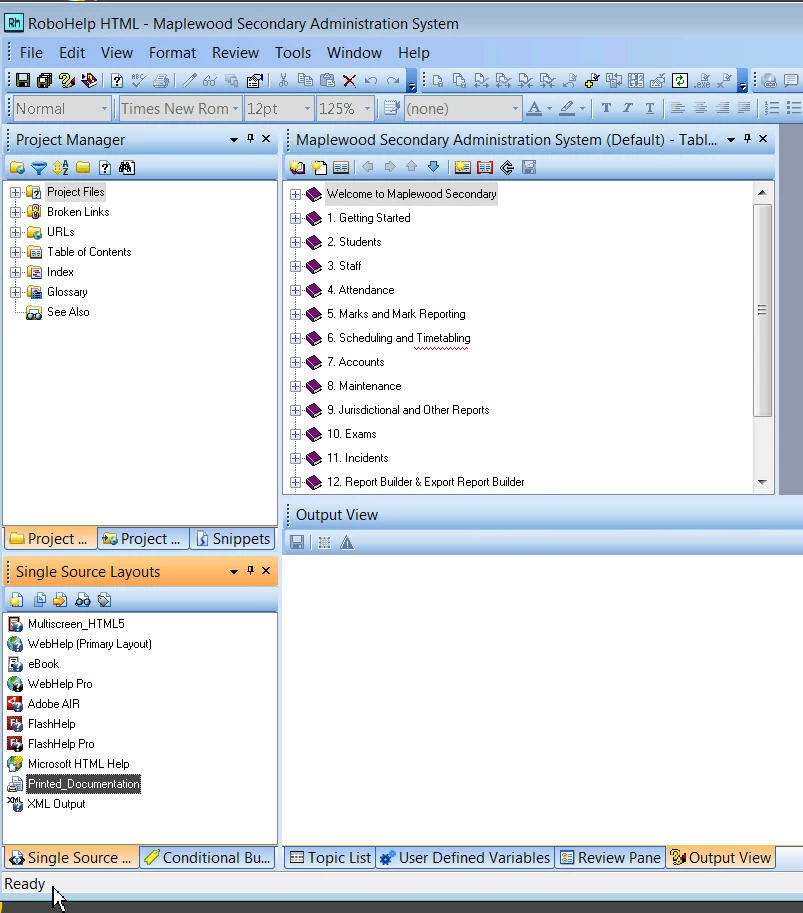This screenshot has height=913, width=803.
Task: Toggle numbered list formatting
Action: click(x=772, y=108)
